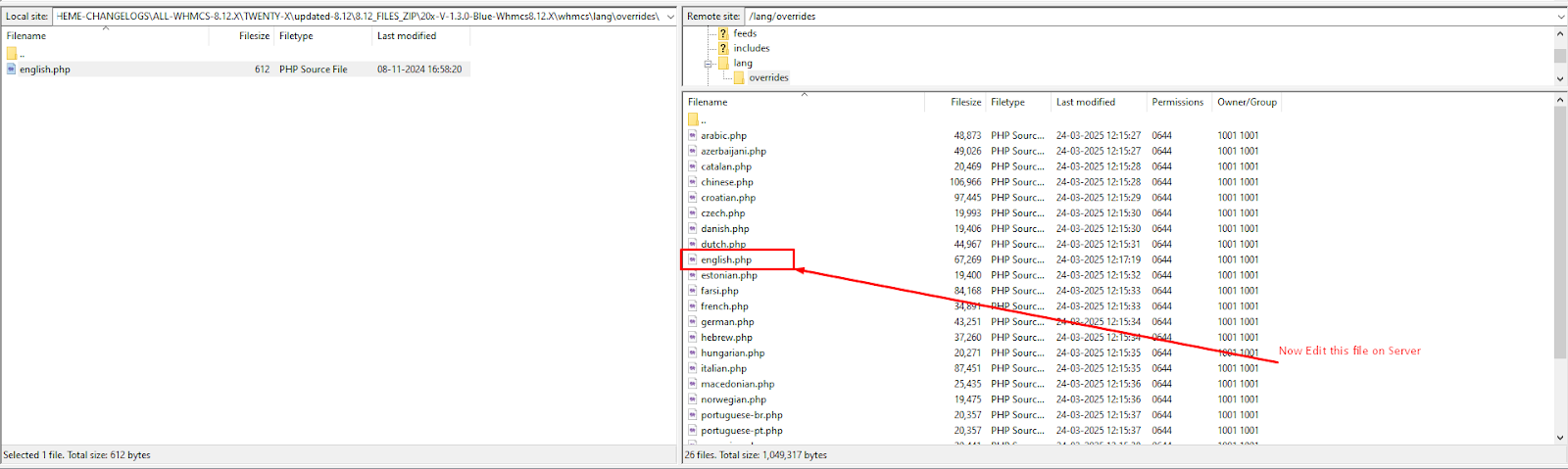The width and height of the screenshot is (1568, 469).
Task: Select the chinese.php file icon in remote list
Action: [693, 182]
